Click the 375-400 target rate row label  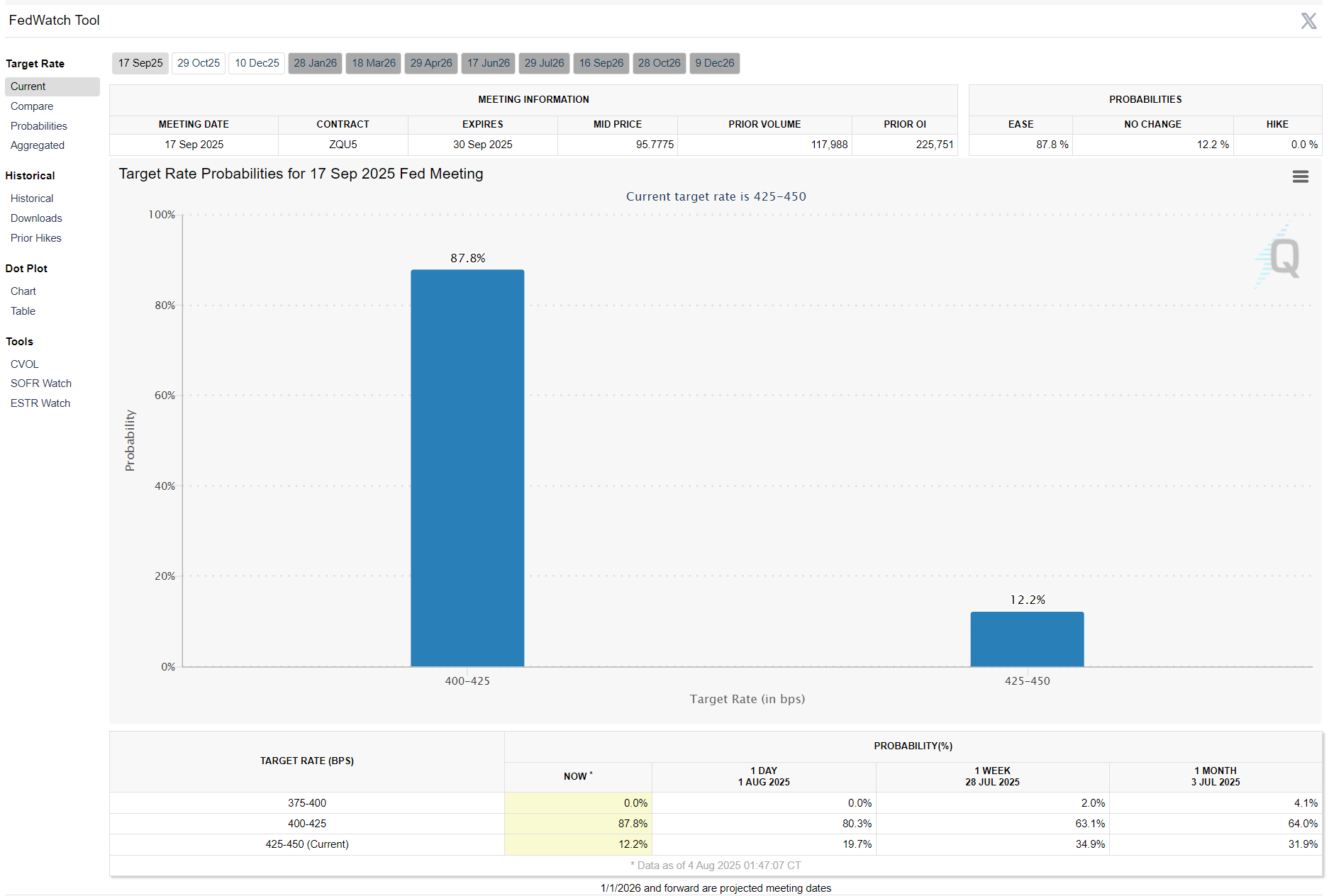coord(307,803)
